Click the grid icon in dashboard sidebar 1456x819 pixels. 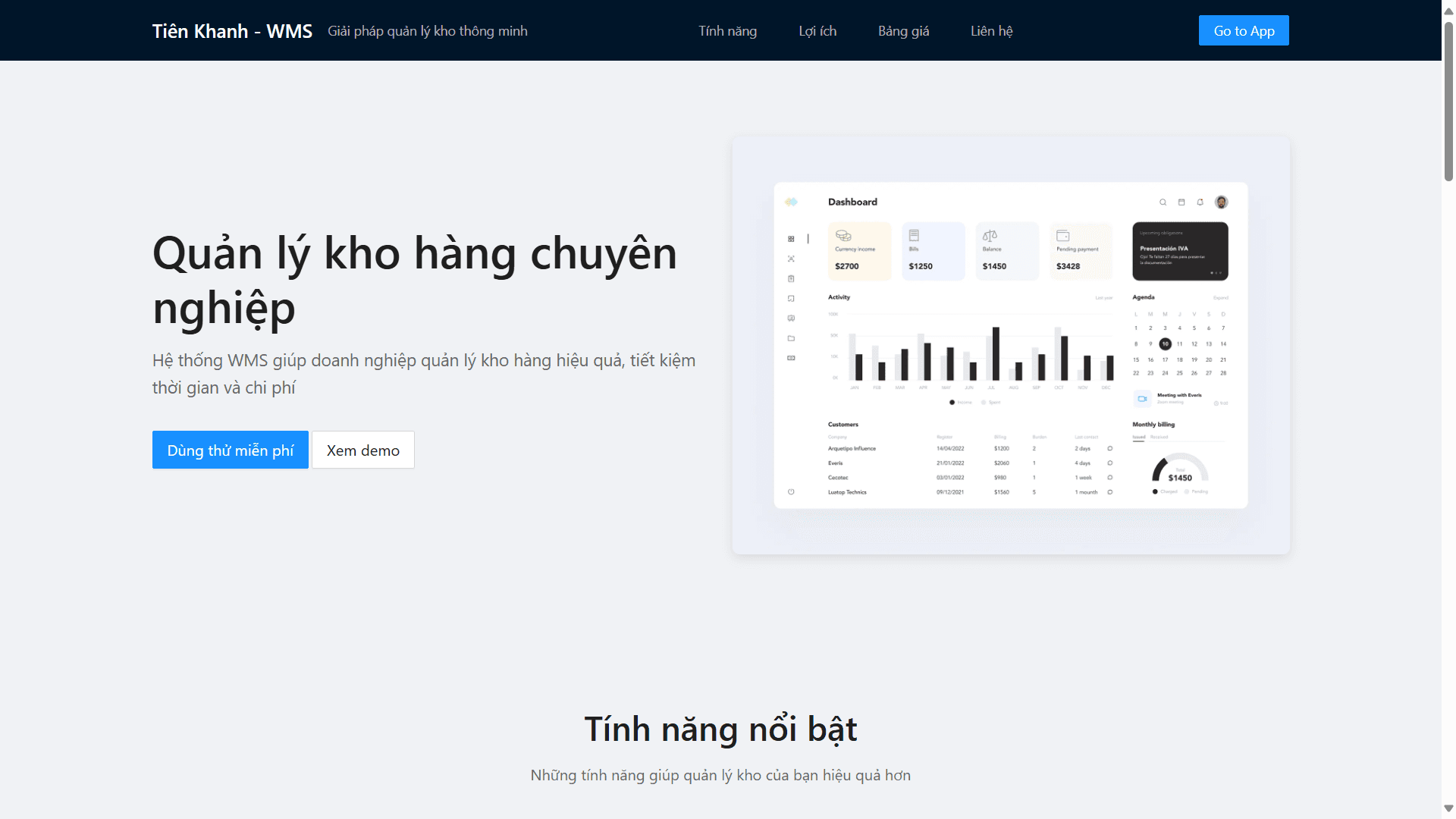pyautogui.click(x=791, y=239)
